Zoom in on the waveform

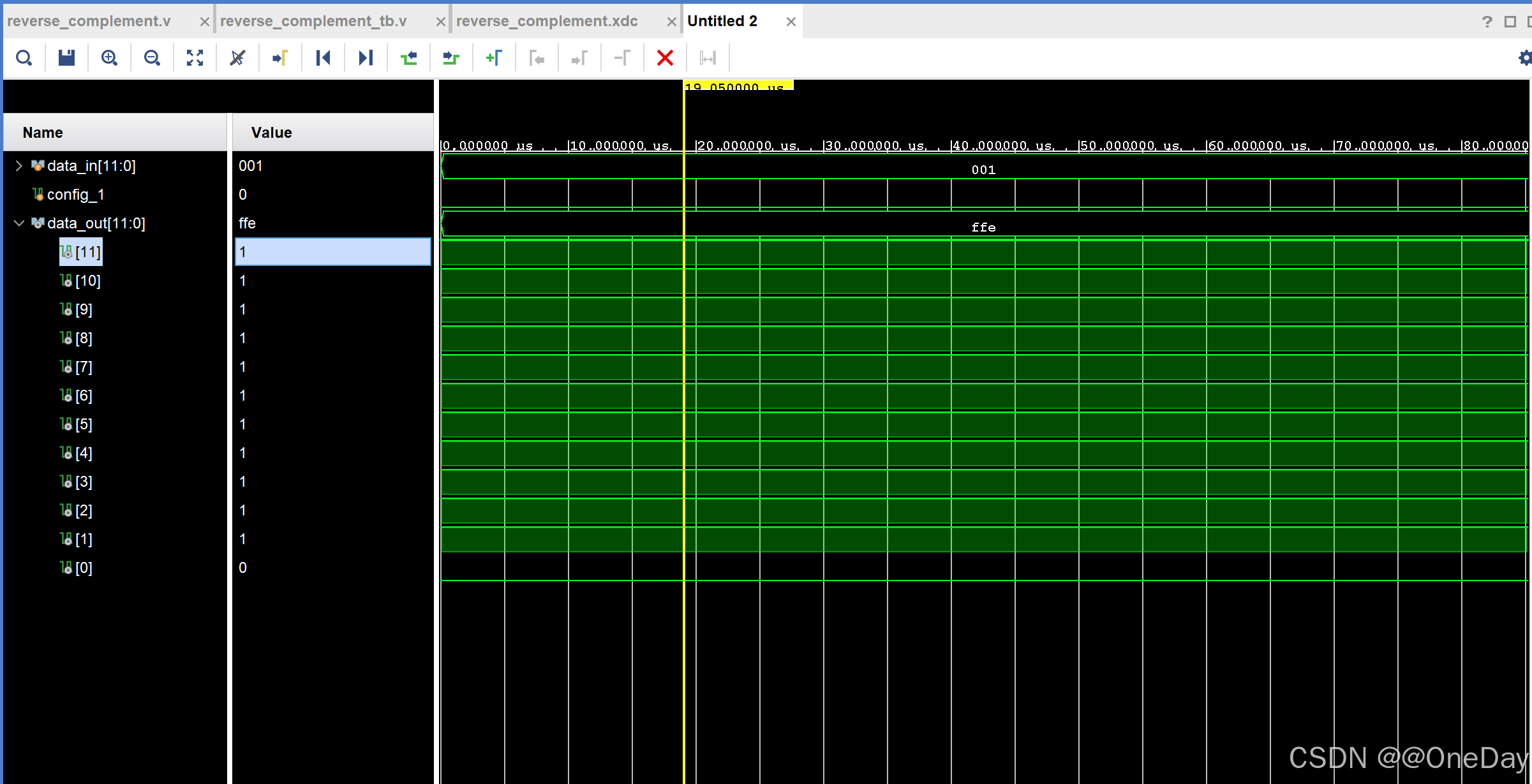click(109, 58)
